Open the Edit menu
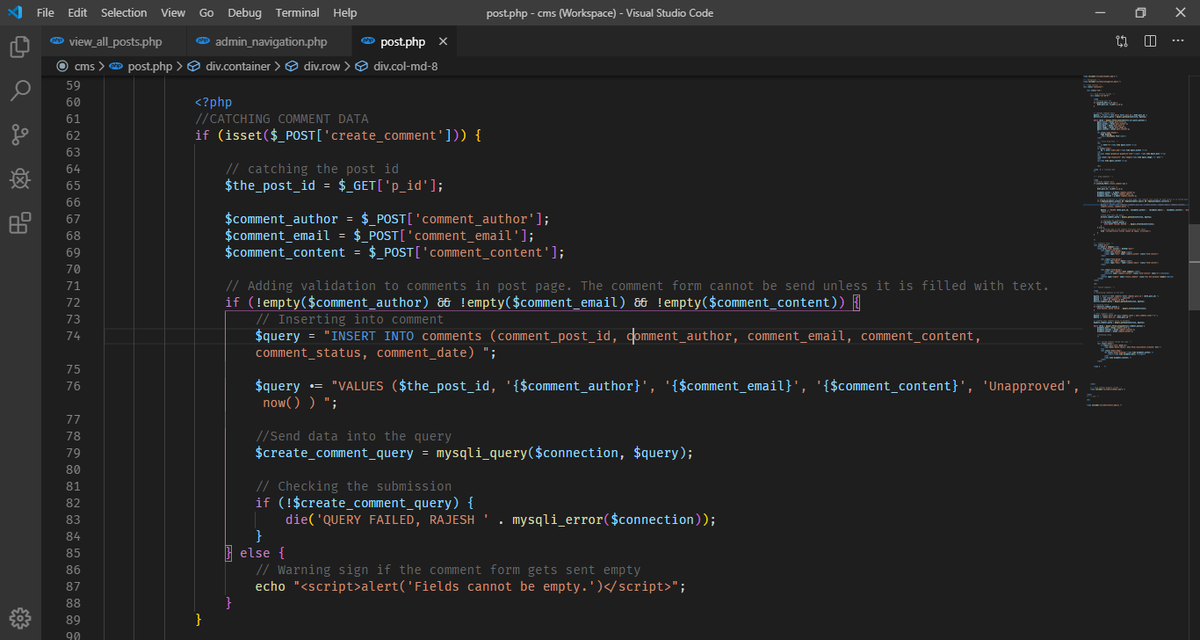The width and height of the screenshot is (1200, 640). (78, 12)
